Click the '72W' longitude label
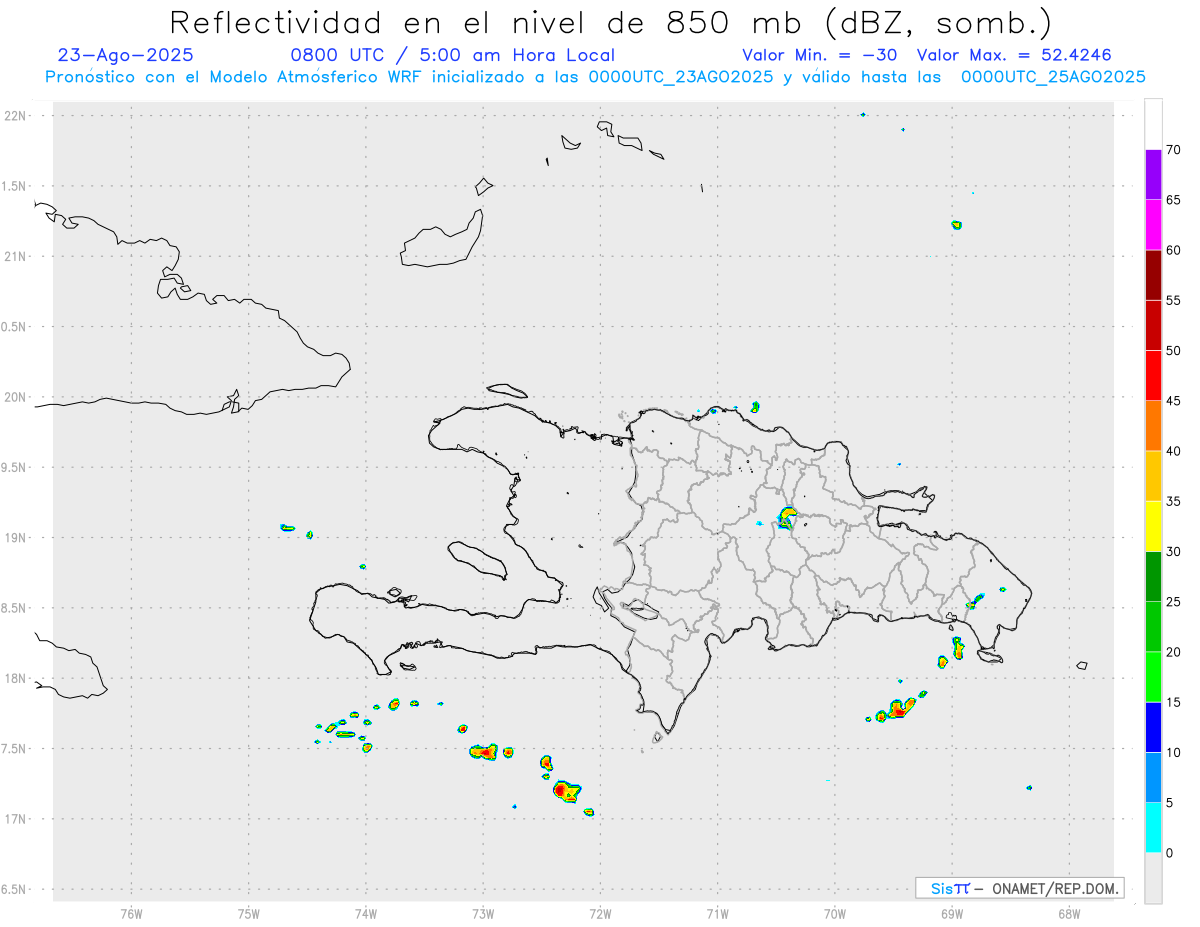Viewport: 1200px width, 927px height. (x=600, y=912)
